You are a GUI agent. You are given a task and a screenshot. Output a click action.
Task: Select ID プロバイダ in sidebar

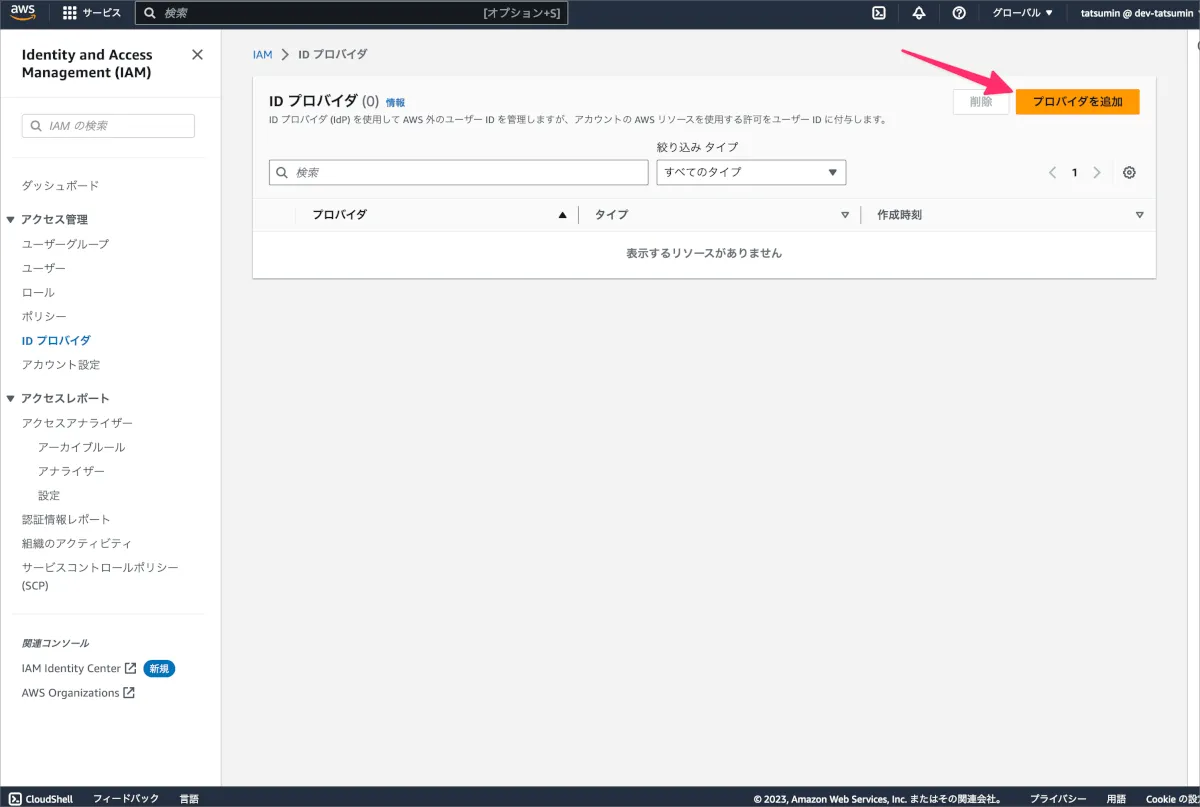pos(56,340)
